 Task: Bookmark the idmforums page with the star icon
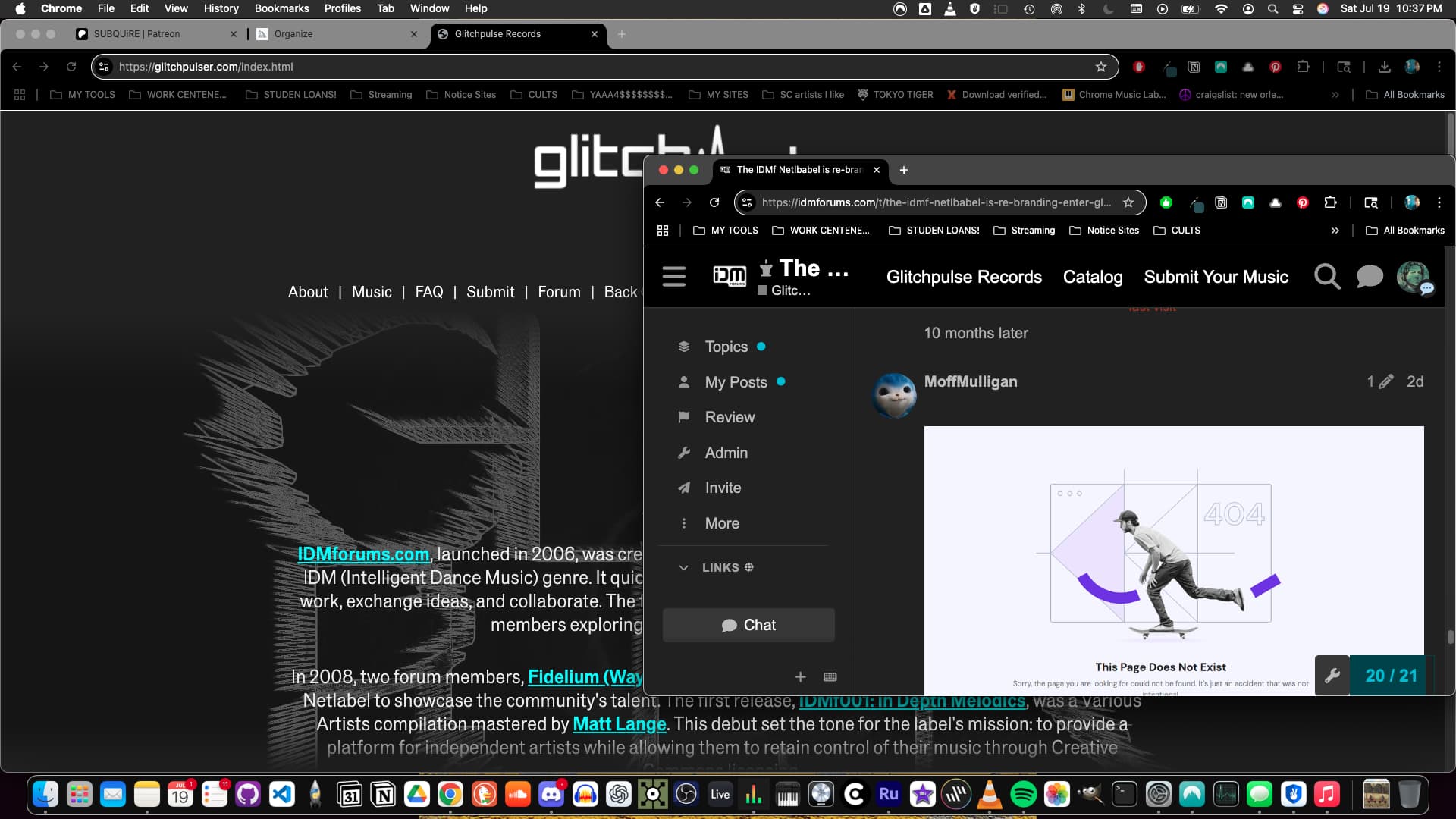1128,202
